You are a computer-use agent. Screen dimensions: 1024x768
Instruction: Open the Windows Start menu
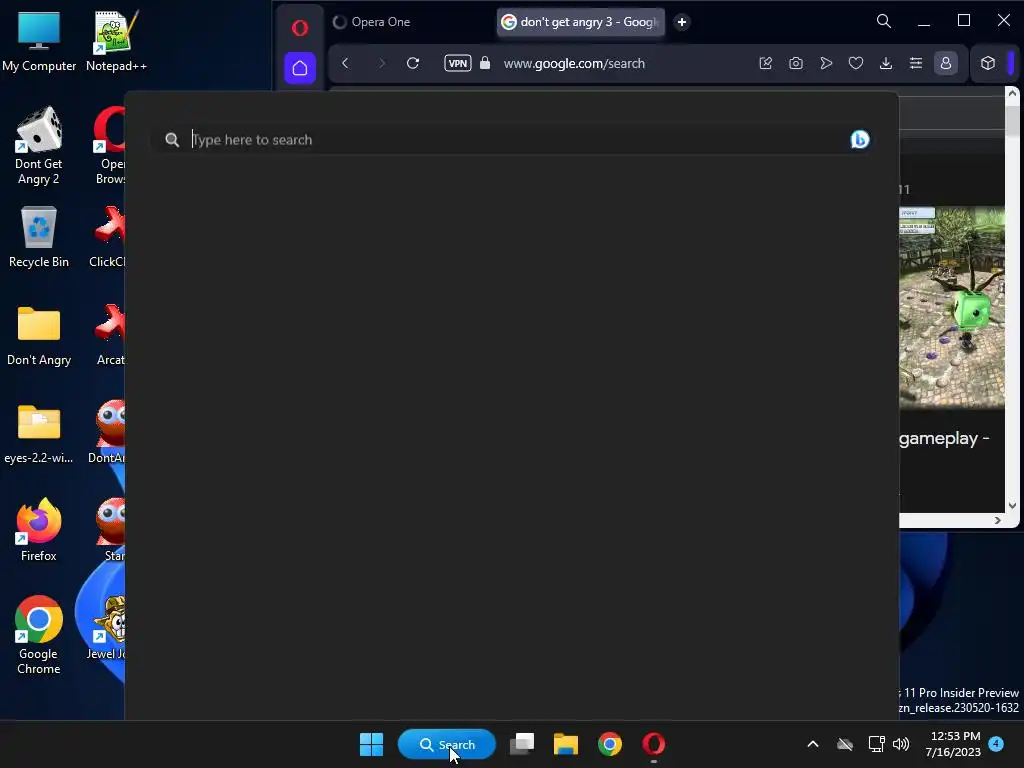(x=372, y=744)
